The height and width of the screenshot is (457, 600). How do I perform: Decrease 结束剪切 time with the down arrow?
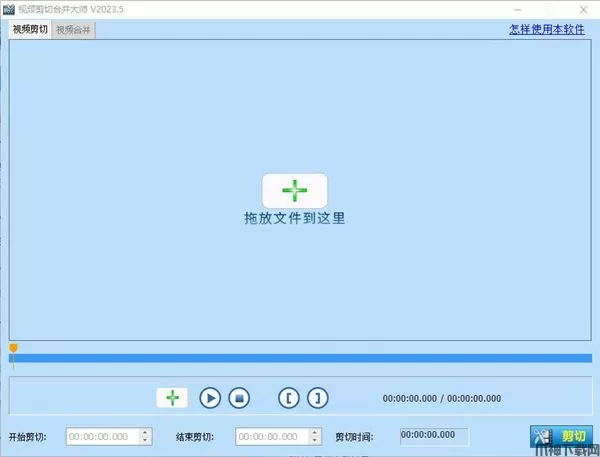coord(316,441)
